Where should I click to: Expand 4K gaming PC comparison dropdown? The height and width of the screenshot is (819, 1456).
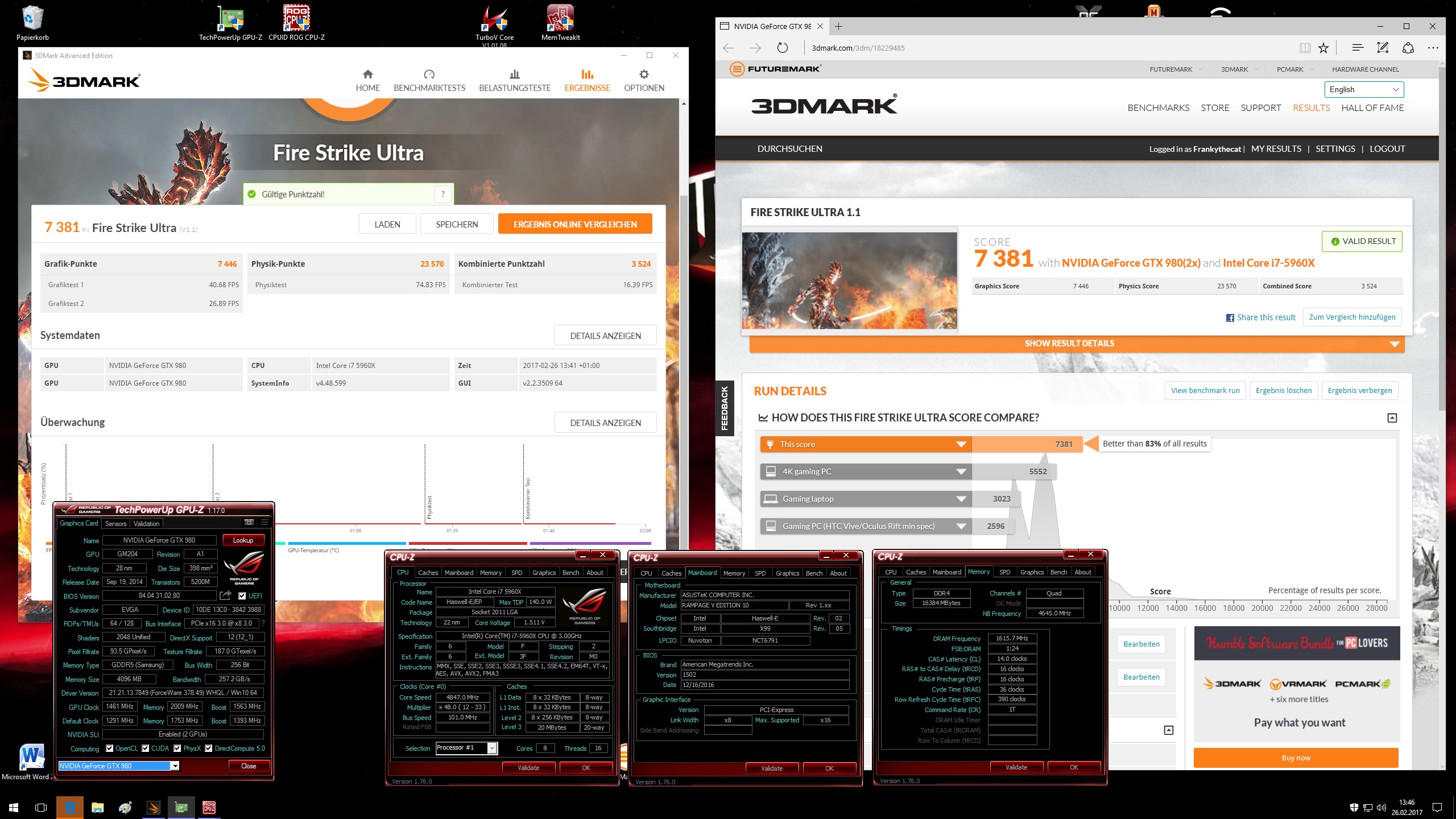pos(961,471)
